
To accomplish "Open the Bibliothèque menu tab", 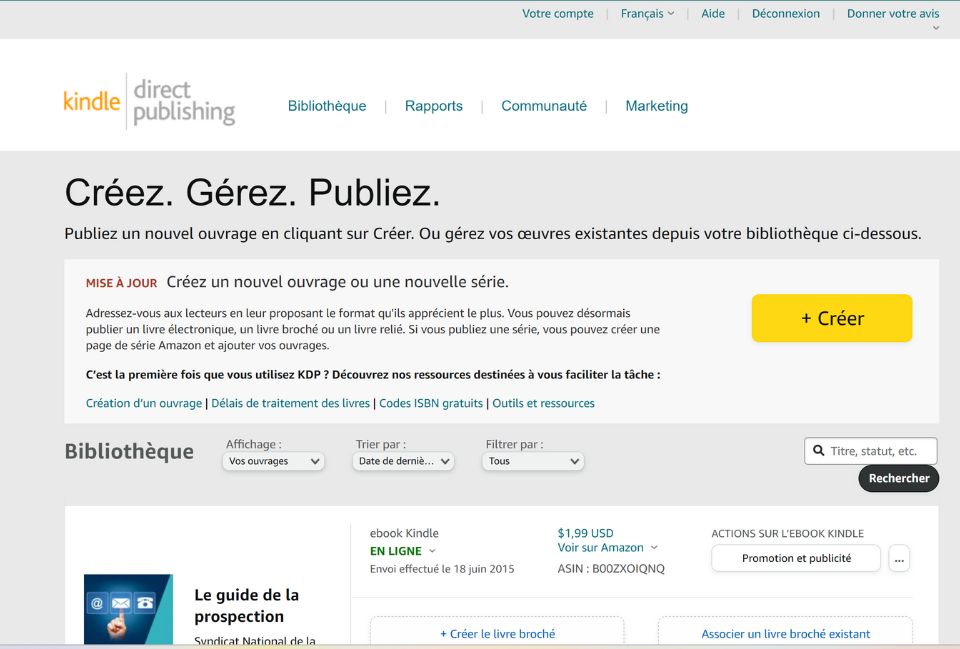I will tap(327, 106).
